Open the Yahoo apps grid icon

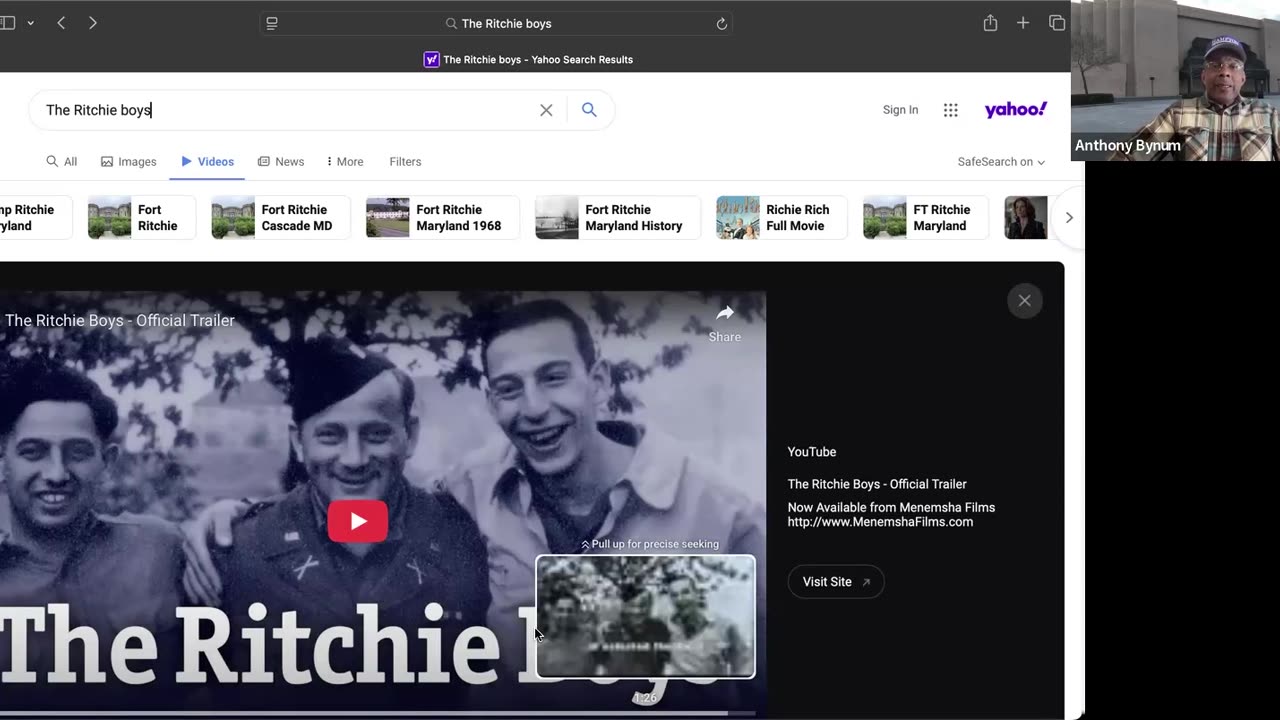point(950,110)
